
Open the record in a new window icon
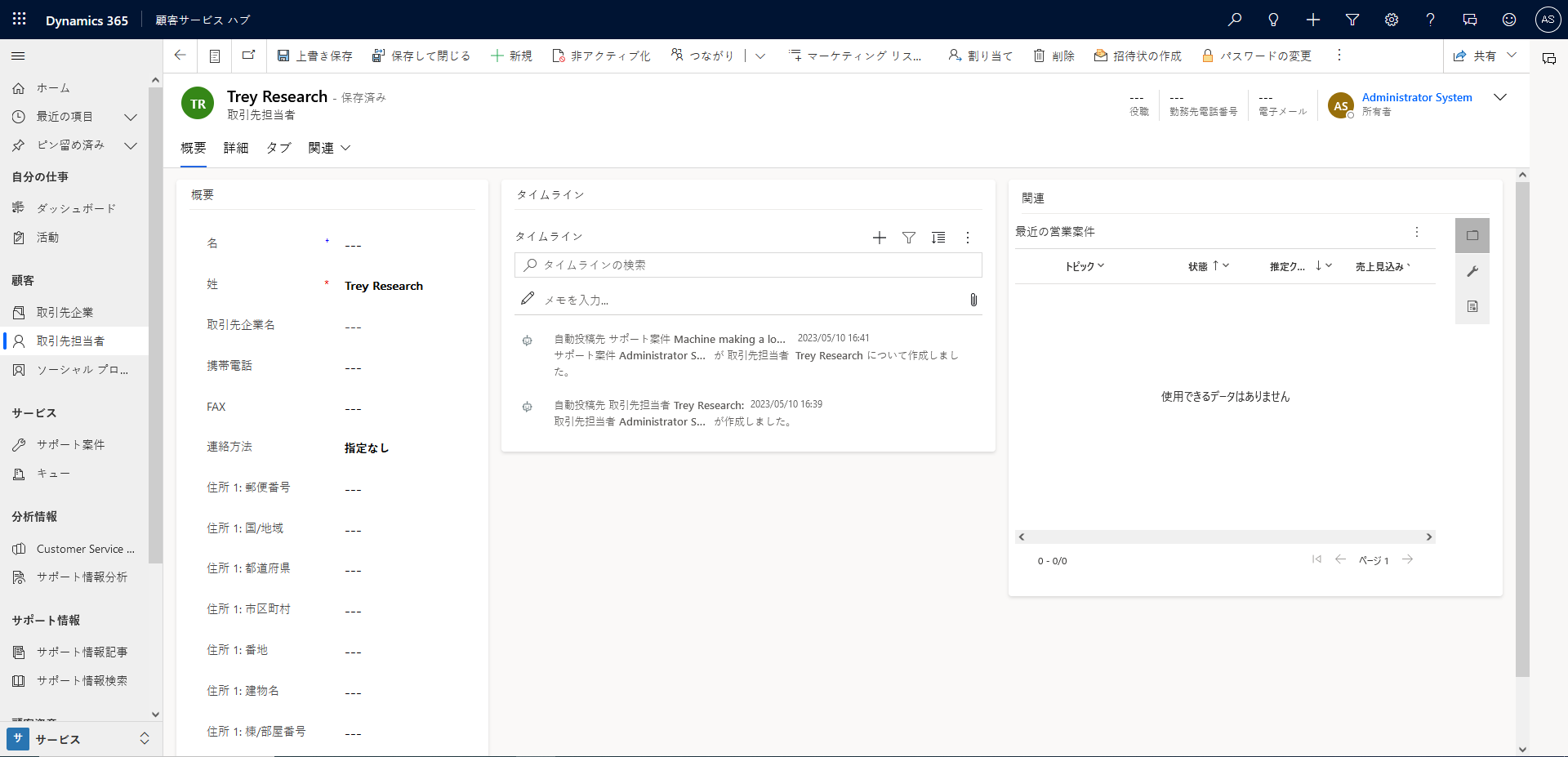pyautogui.click(x=248, y=56)
